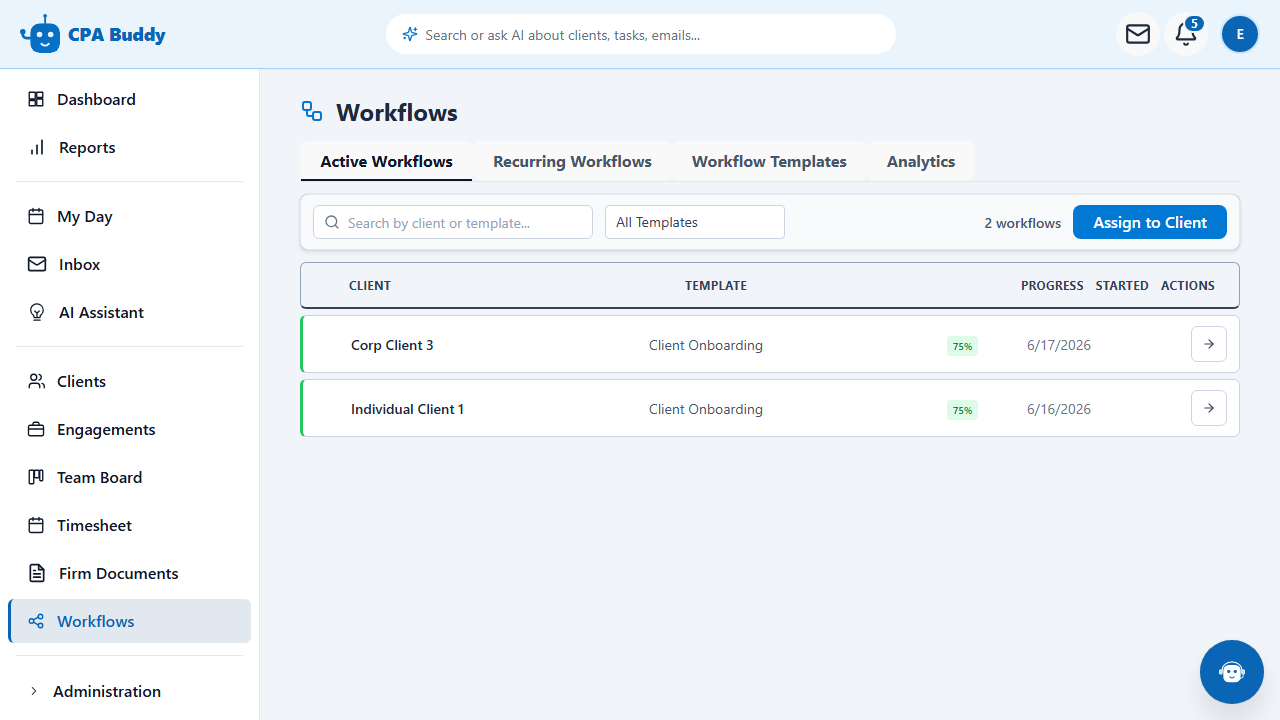Click the AI Assistant lightbulb icon
Viewport: 1280px width, 720px height.
tap(37, 312)
